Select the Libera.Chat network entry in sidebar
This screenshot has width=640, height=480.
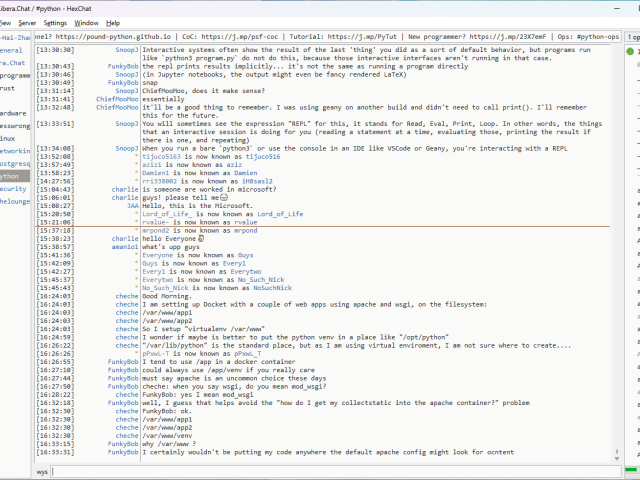click(12, 62)
